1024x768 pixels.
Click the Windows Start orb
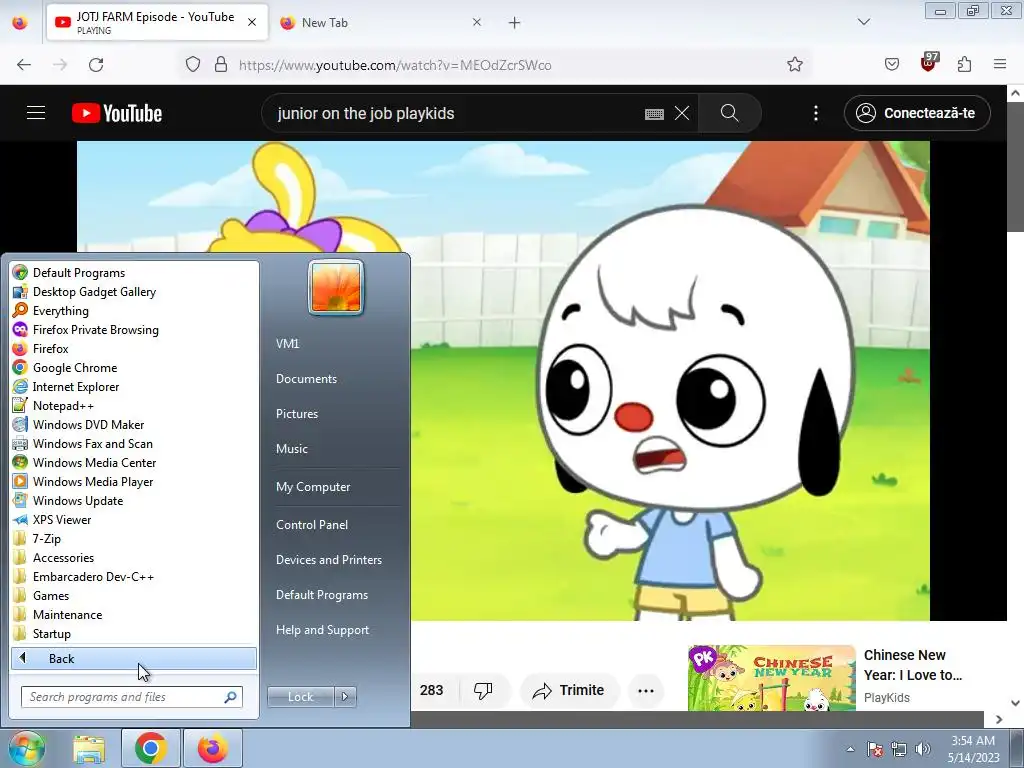[x=25, y=748]
